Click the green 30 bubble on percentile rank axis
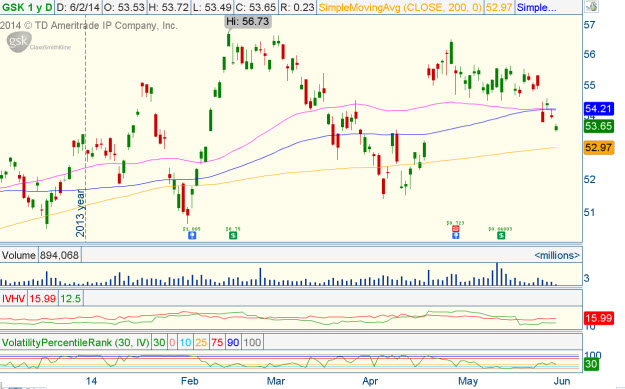 click(591, 364)
